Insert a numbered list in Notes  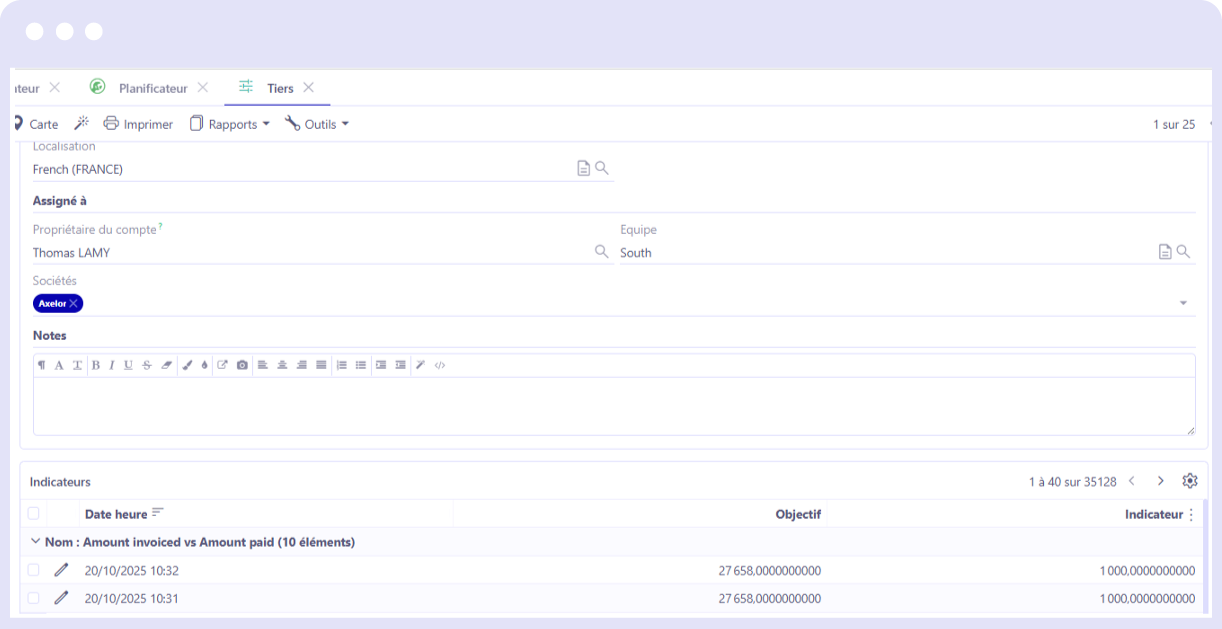pos(341,365)
